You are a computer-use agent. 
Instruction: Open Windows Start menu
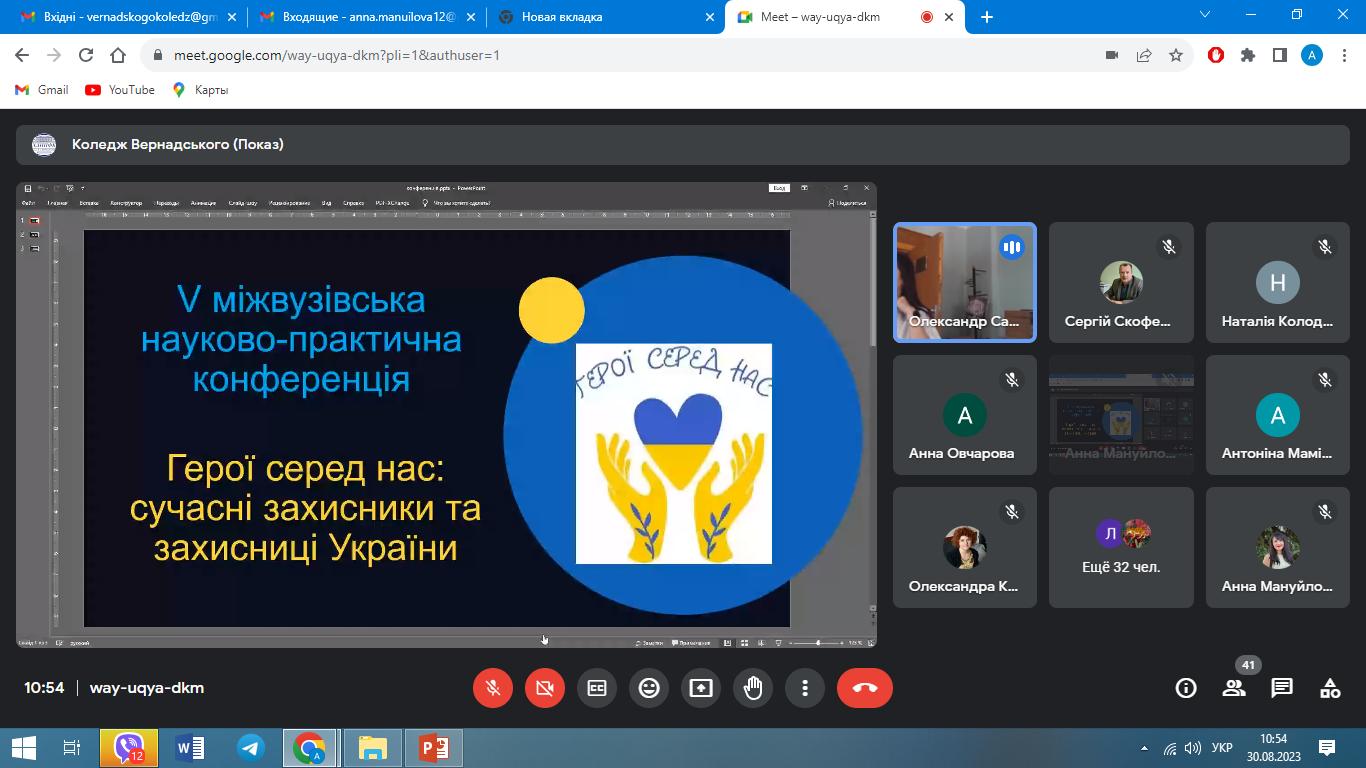pos(23,748)
